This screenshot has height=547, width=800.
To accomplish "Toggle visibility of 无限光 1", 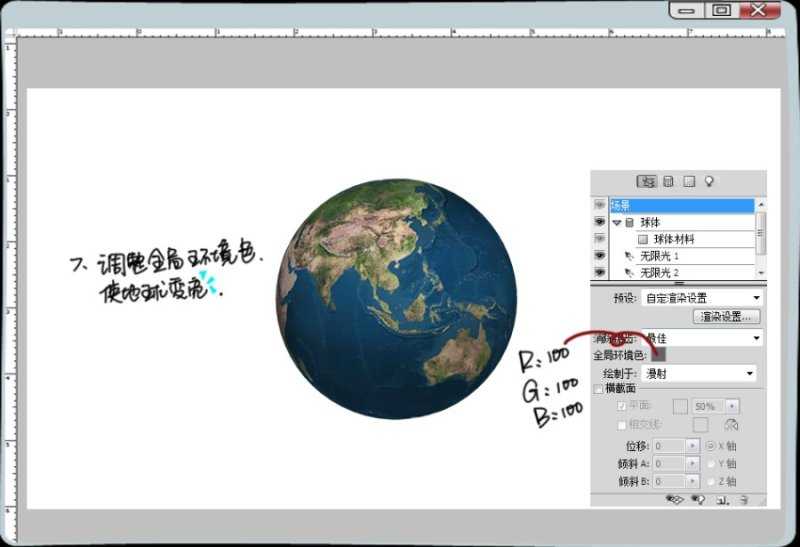I will coord(600,256).
